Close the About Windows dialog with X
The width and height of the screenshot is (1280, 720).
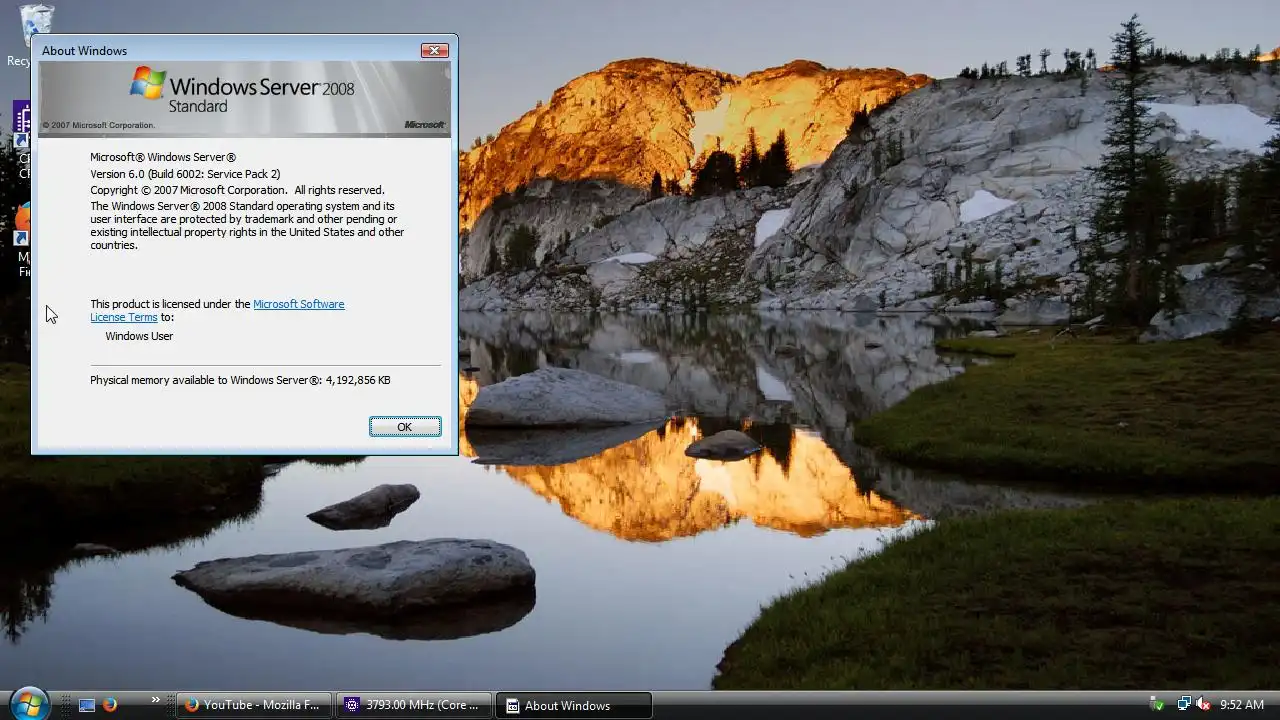click(434, 51)
